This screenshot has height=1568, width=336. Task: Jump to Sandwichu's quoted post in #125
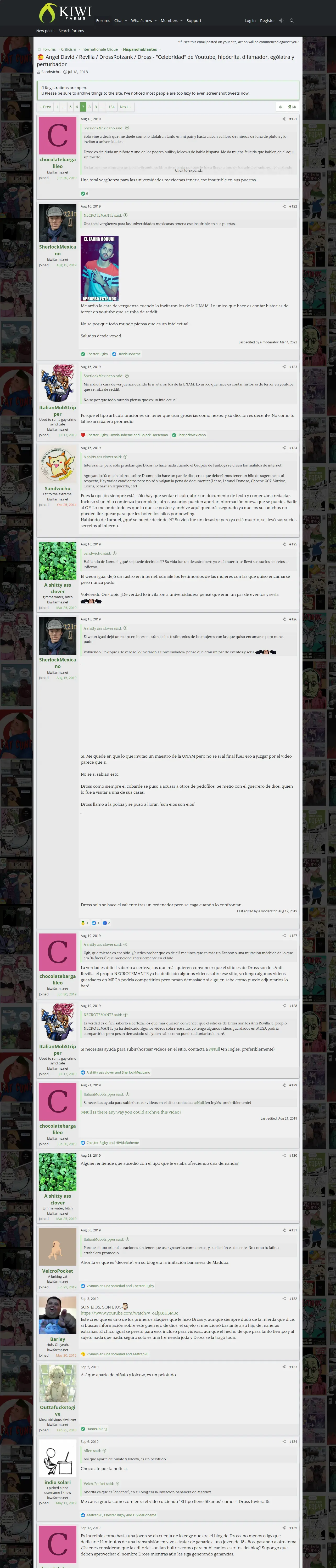coord(114,553)
